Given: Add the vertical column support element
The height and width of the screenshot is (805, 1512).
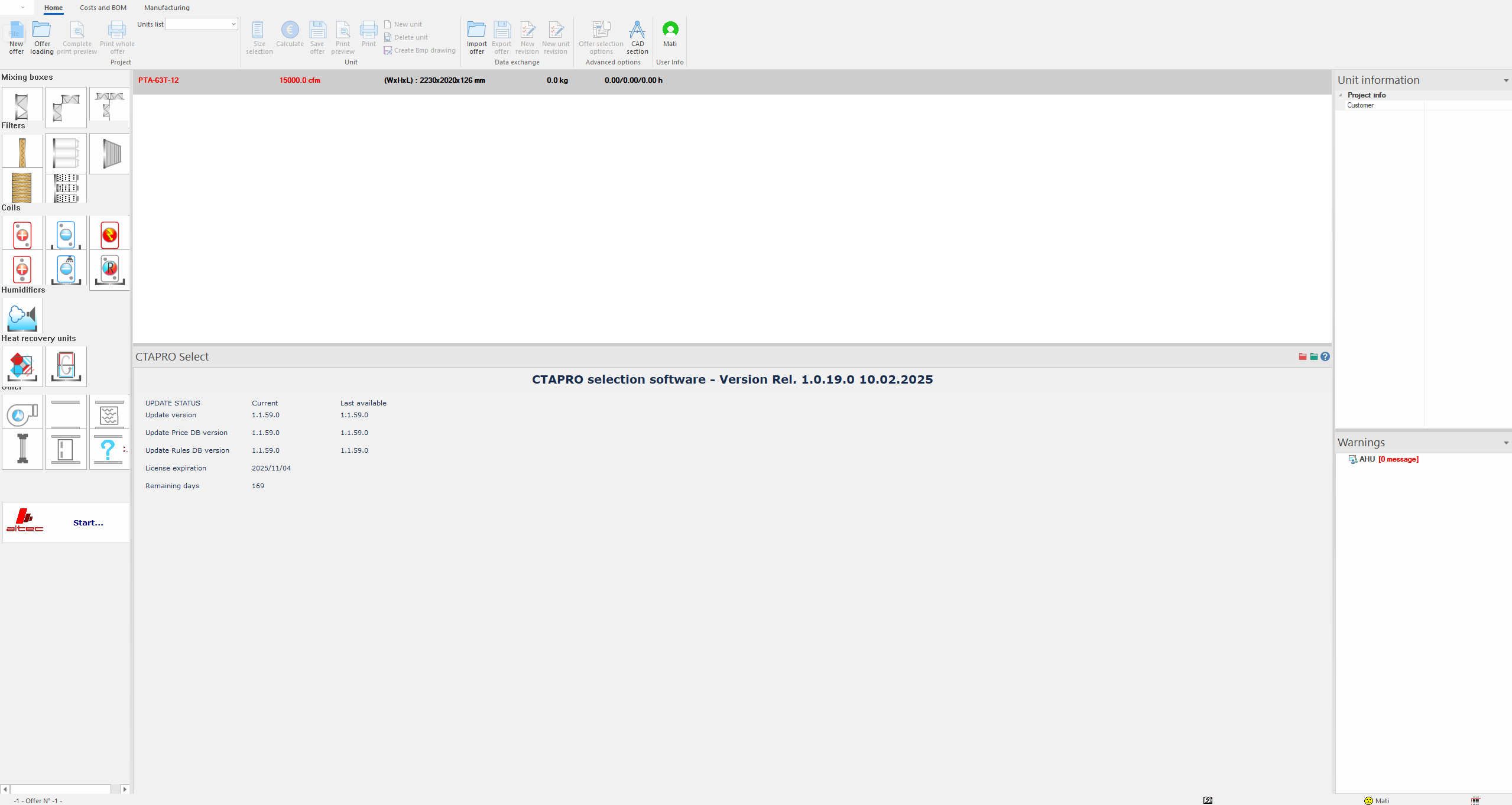Looking at the screenshot, I should pyautogui.click(x=22, y=449).
